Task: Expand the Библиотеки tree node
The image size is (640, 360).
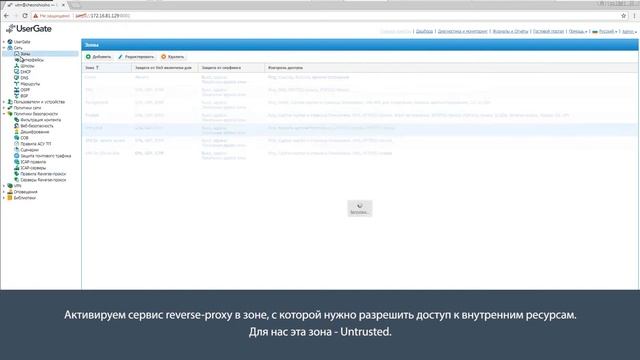Action: click(4, 198)
